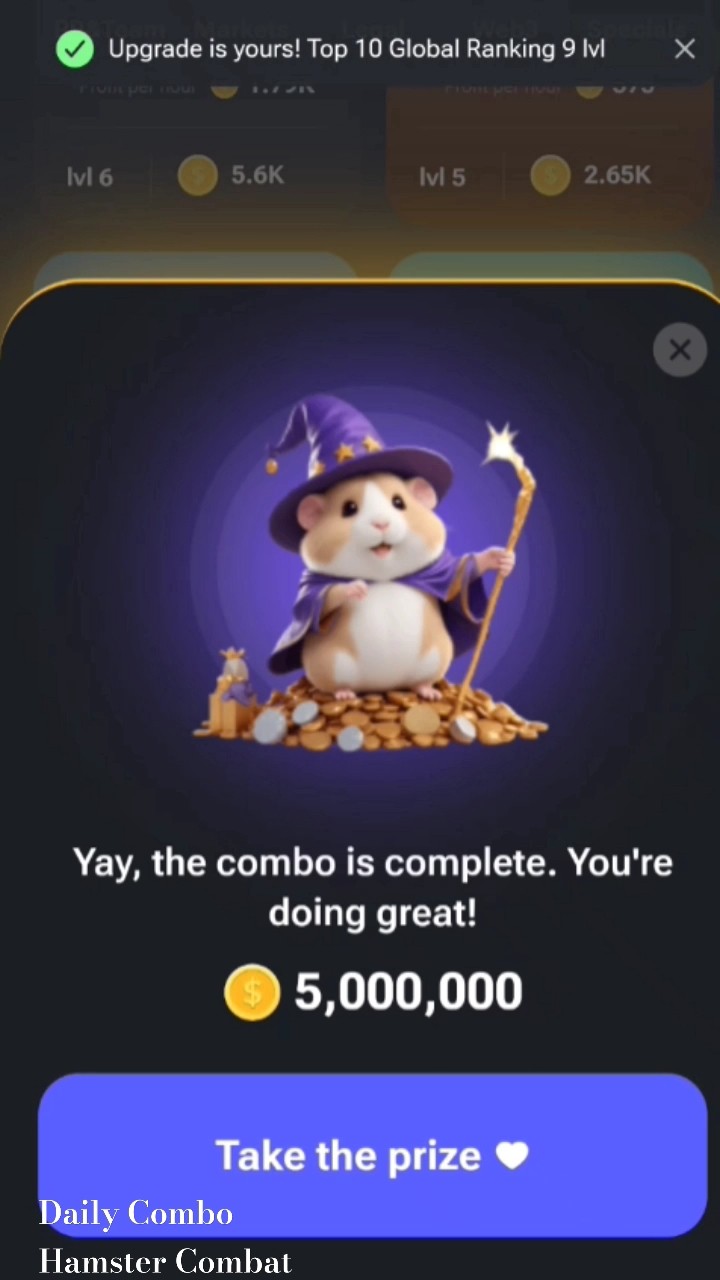Tap the 5,000,000 reward amount

pyautogui.click(x=408, y=992)
